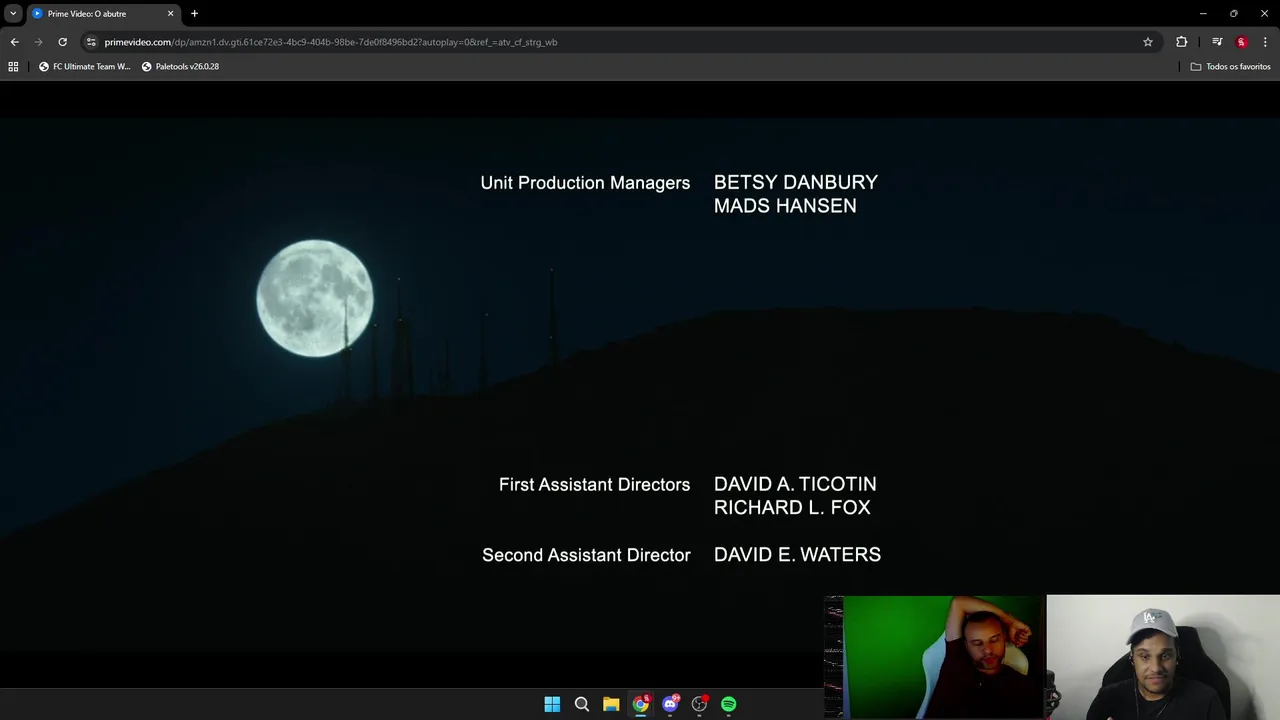Go back to the previous page
Screen dimensions: 1280x720
[x=14, y=42]
